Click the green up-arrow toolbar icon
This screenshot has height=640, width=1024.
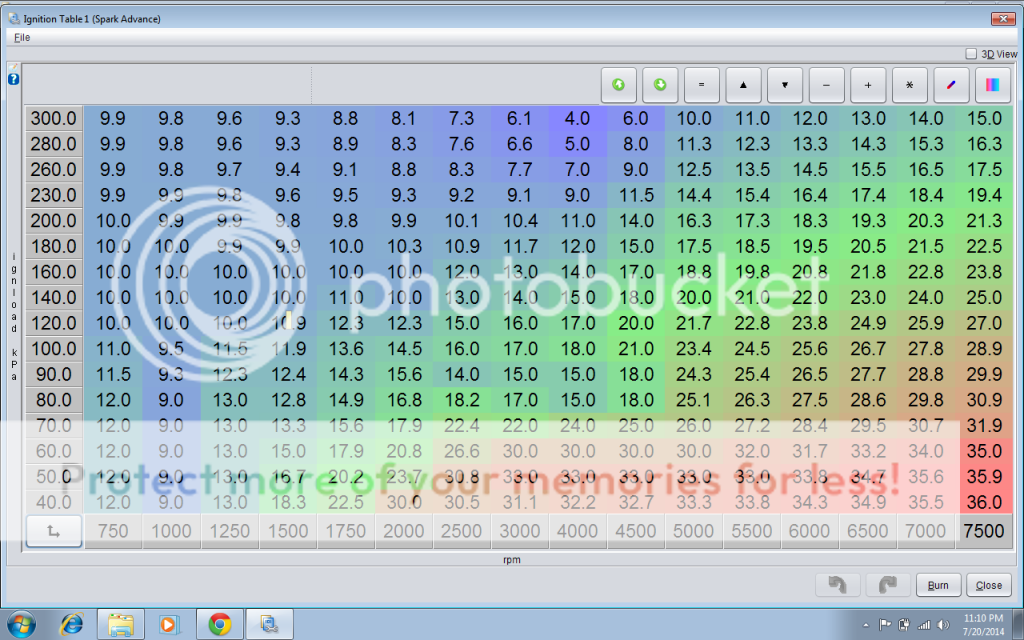tap(618, 85)
